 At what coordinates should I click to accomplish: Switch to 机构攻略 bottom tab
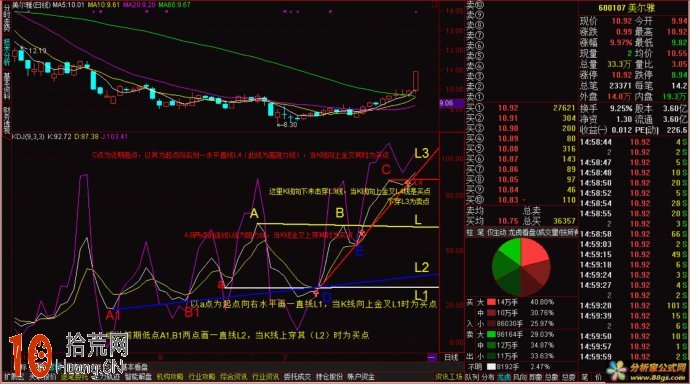[x=170, y=377]
